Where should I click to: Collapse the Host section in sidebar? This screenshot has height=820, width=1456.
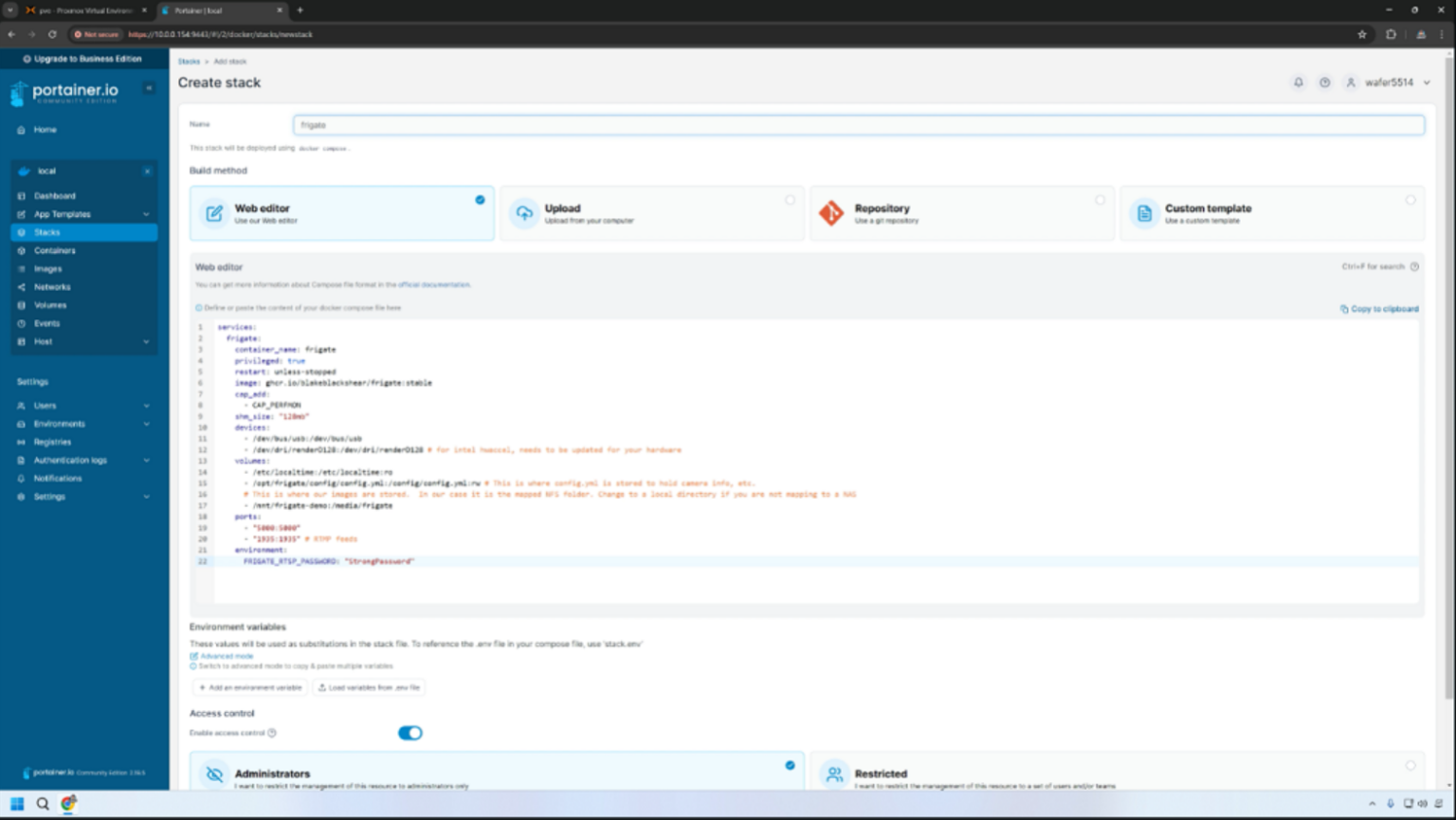(x=146, y=341)
